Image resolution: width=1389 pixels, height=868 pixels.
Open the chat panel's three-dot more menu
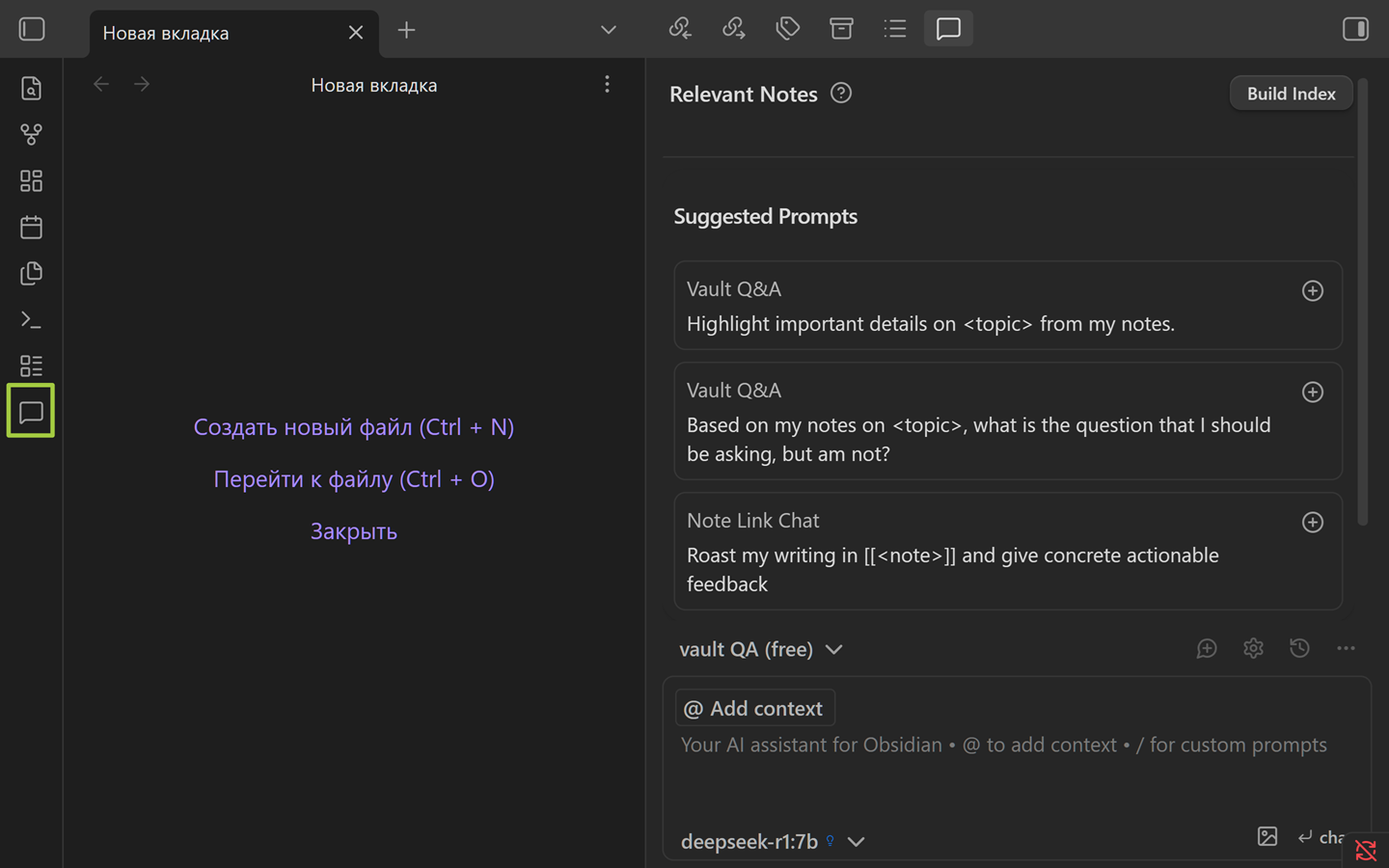[x=1346, y=649]
